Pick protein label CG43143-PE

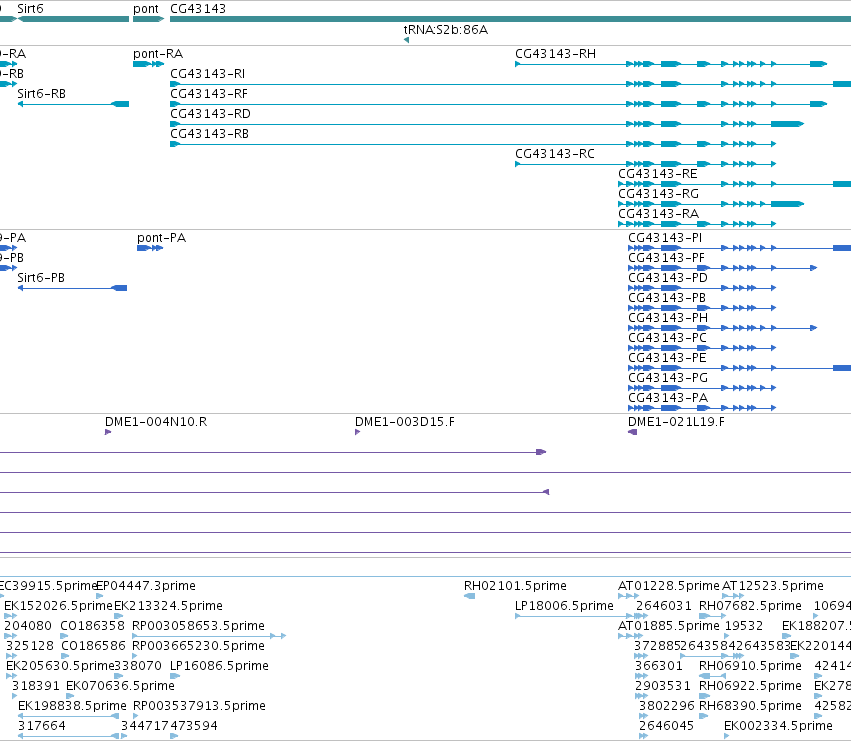pos(667,358)
